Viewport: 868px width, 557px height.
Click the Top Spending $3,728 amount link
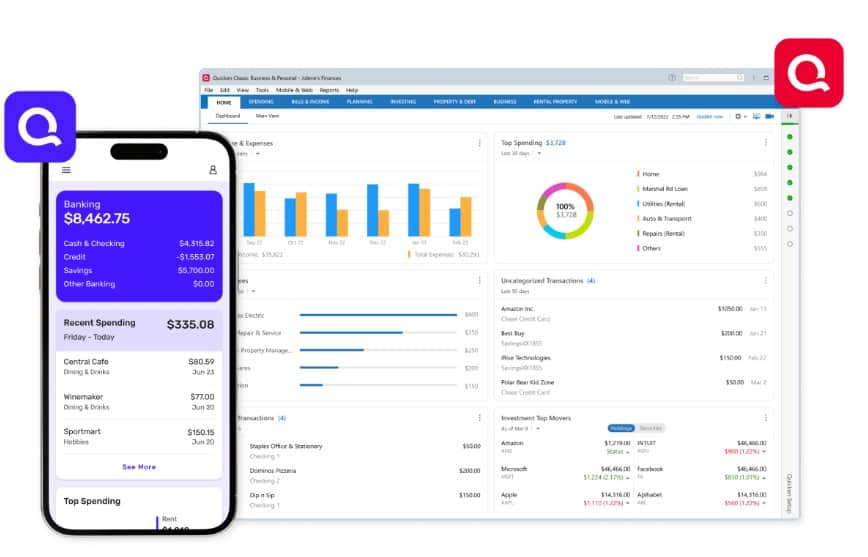pos(556,143)
